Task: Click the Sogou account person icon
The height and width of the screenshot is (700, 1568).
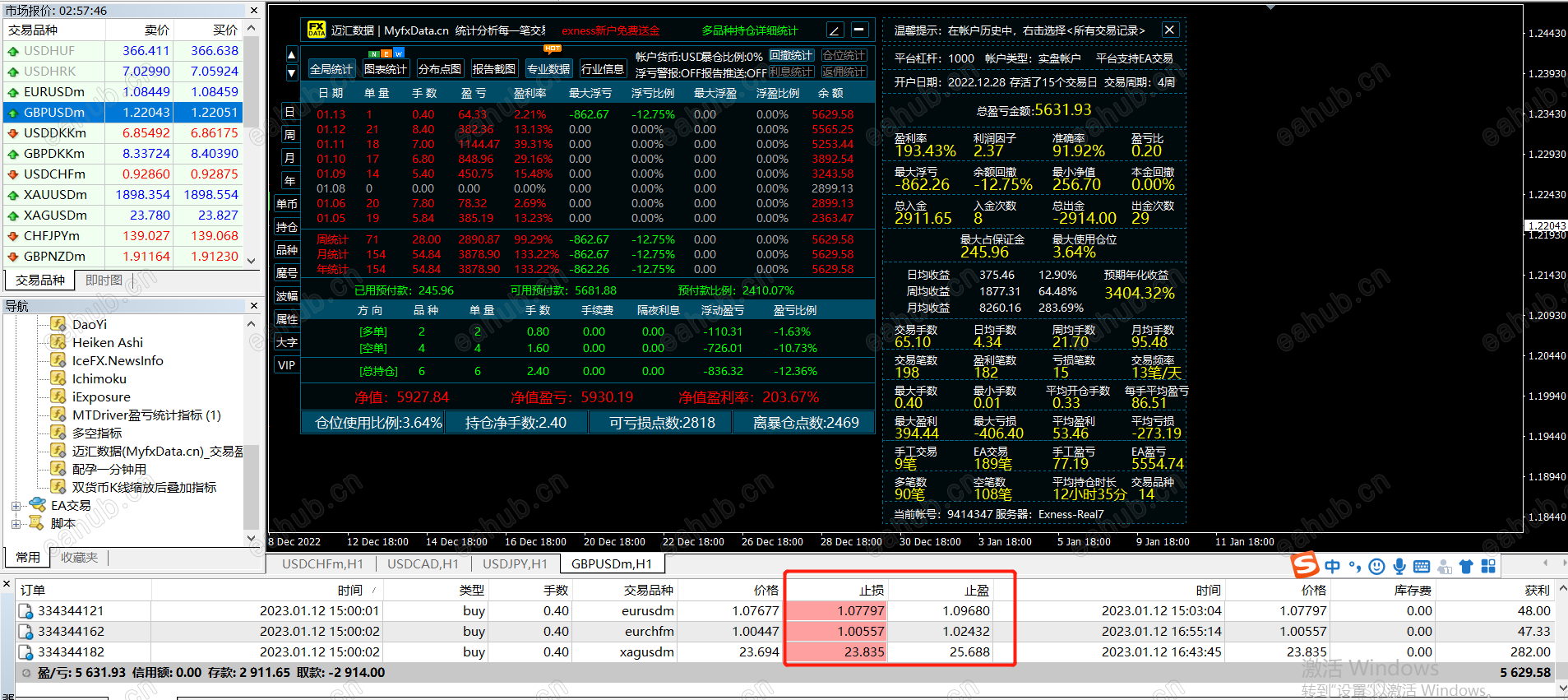Action: [1444, 566]
